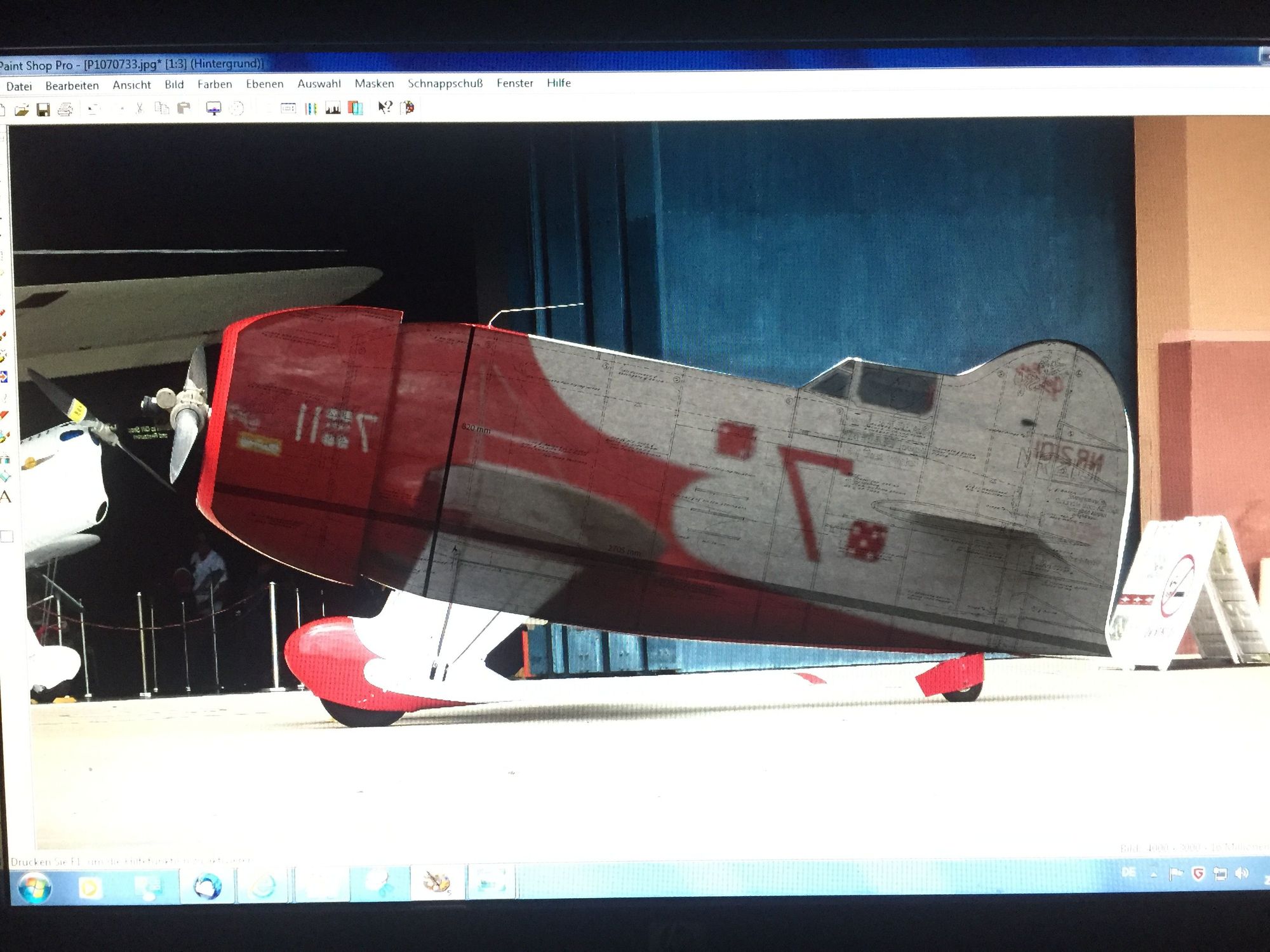Toggle the tool options window icon
The width and height of the screenshot is (1270, 952).
click(x=288, y=109)
